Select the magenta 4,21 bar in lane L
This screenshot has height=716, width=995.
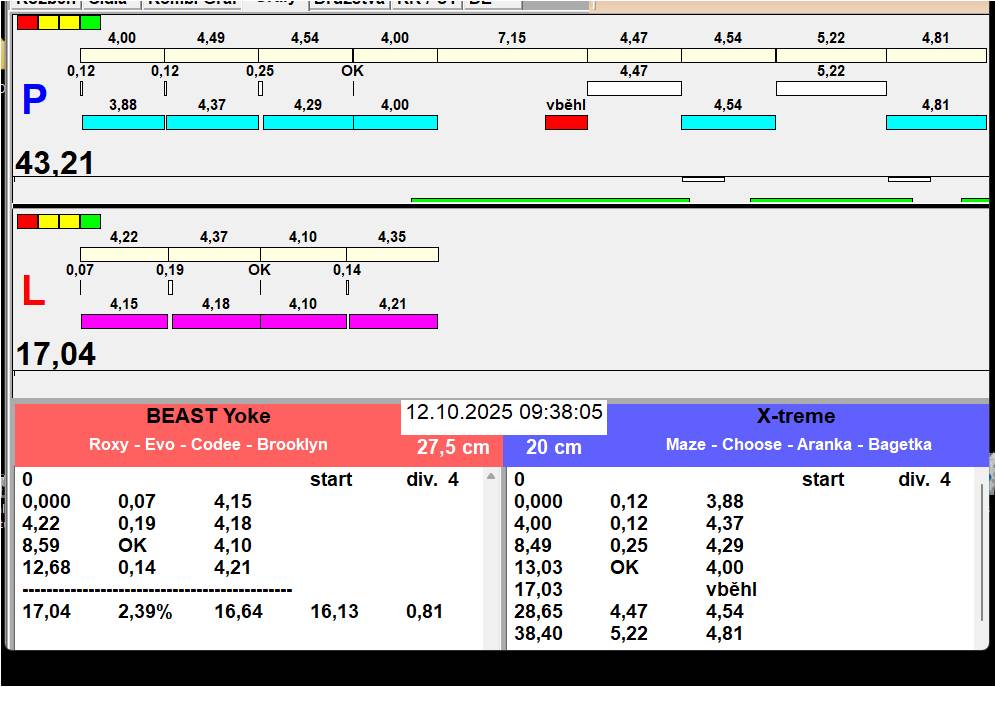tap(393, 321)
